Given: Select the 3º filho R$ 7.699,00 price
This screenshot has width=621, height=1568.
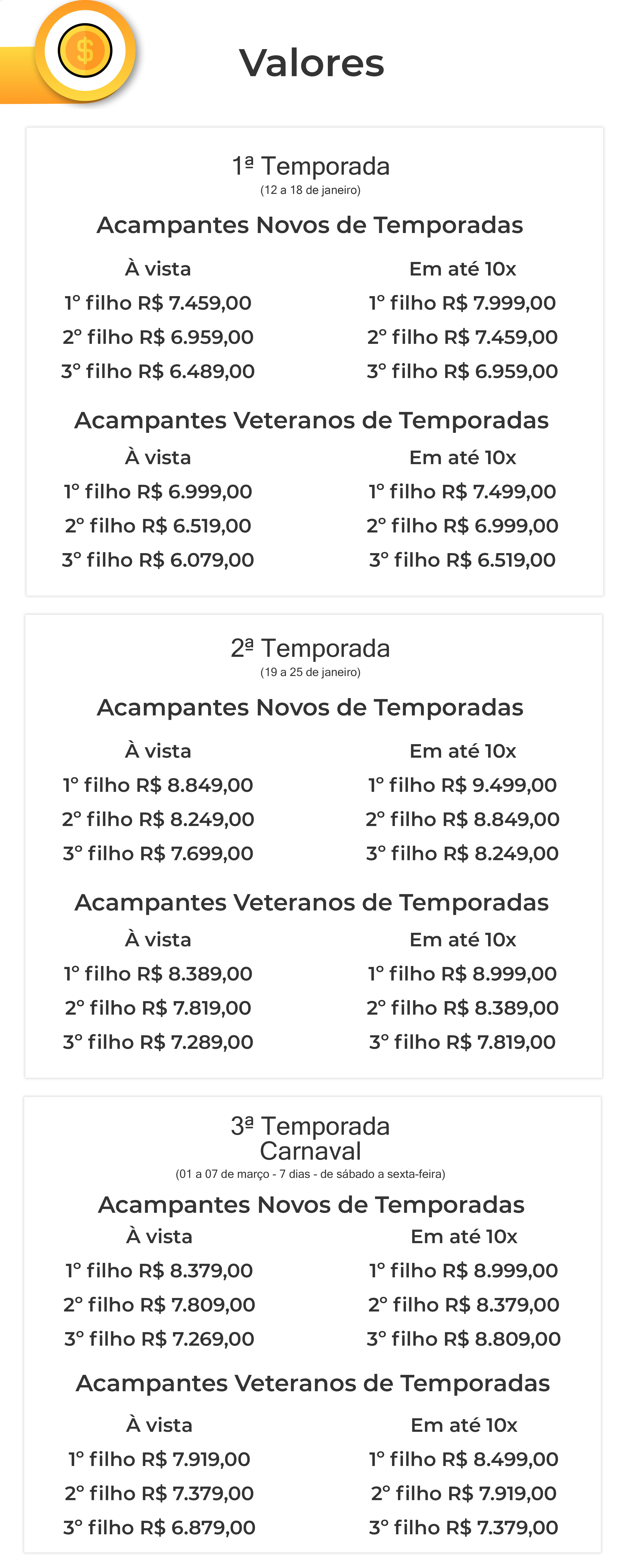Looking at the screenshot, I should pyautogui.click(x=158, y=853).
